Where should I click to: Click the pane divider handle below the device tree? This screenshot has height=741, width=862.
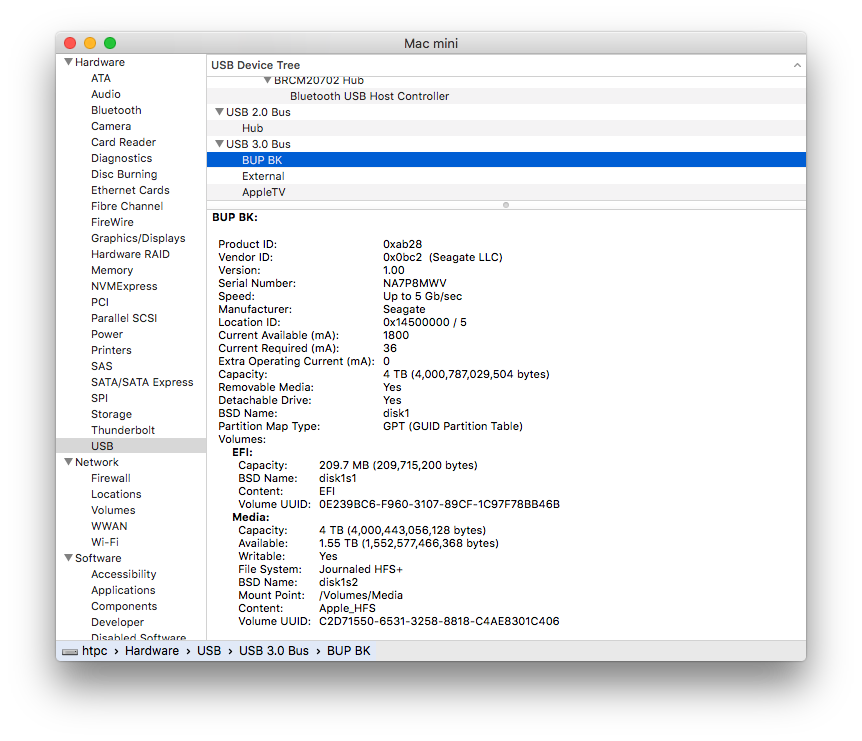(x=505, y=204)
